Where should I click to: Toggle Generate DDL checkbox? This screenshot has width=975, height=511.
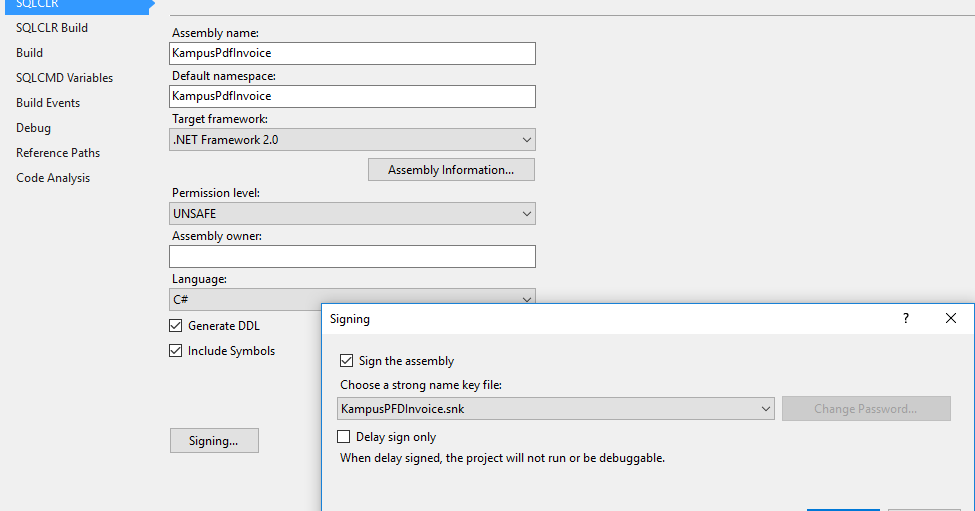pos(176,325)
